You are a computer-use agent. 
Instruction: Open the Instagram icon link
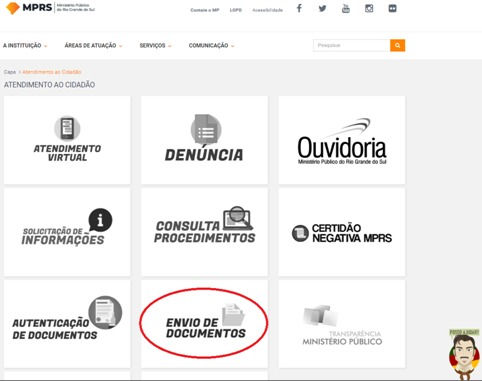[369, 9]
